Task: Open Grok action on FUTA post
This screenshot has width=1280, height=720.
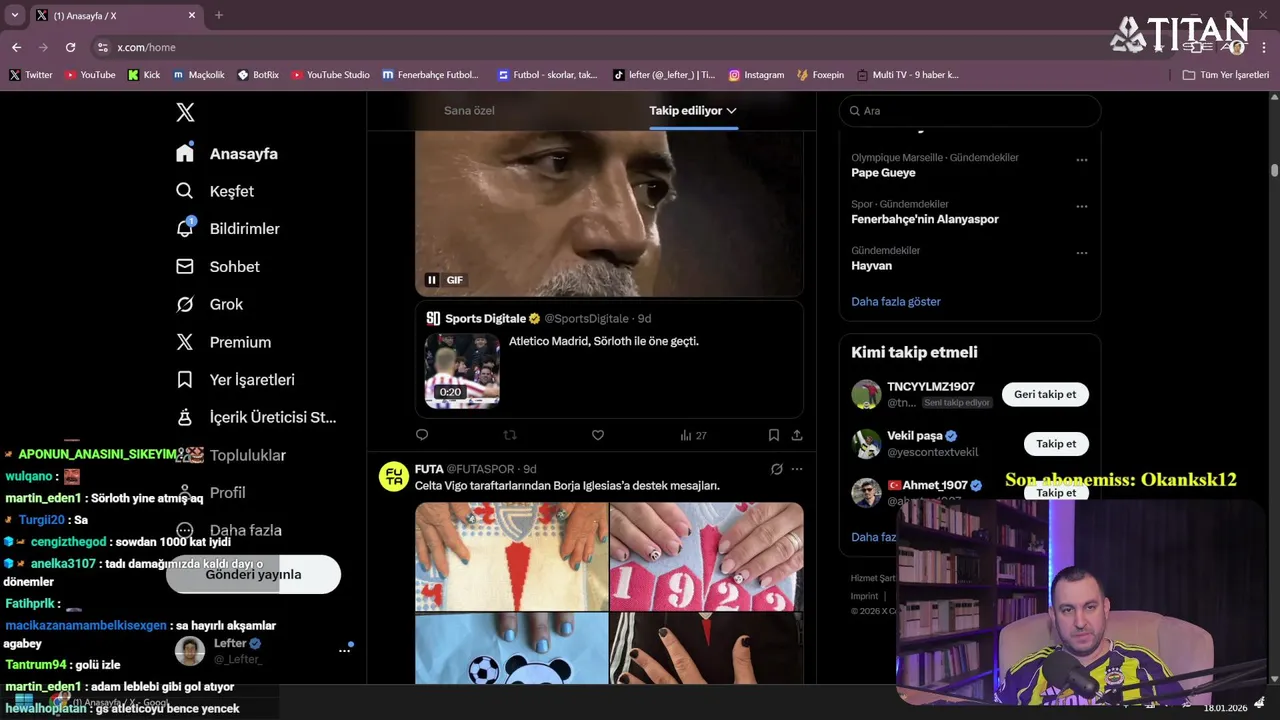Action: pyautogui.click(x=776, y=469)
